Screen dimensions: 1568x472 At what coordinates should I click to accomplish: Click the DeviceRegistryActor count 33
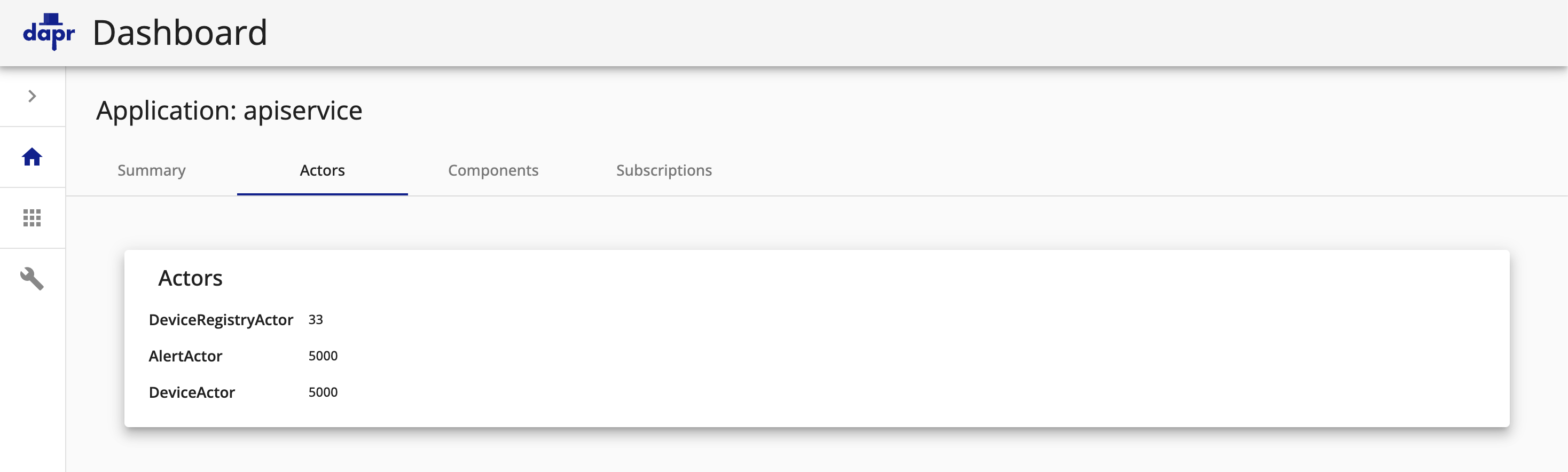tap(315, 320)
